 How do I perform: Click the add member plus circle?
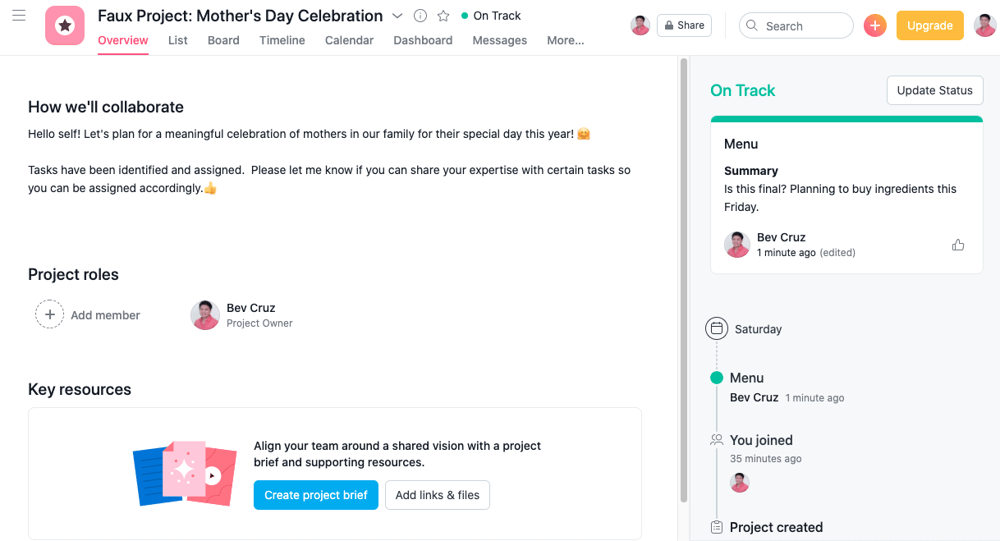(x=49, y=315)
